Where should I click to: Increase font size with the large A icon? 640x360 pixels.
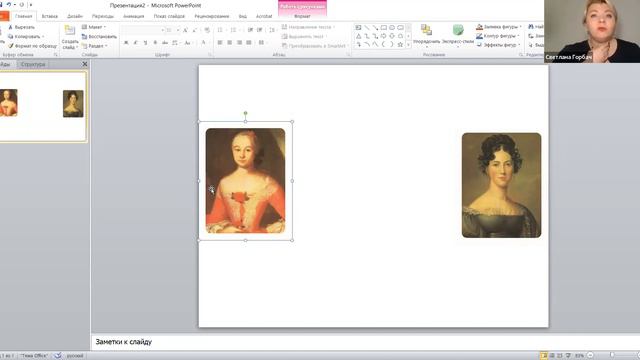pyautogui.click(x=185, y=30)
